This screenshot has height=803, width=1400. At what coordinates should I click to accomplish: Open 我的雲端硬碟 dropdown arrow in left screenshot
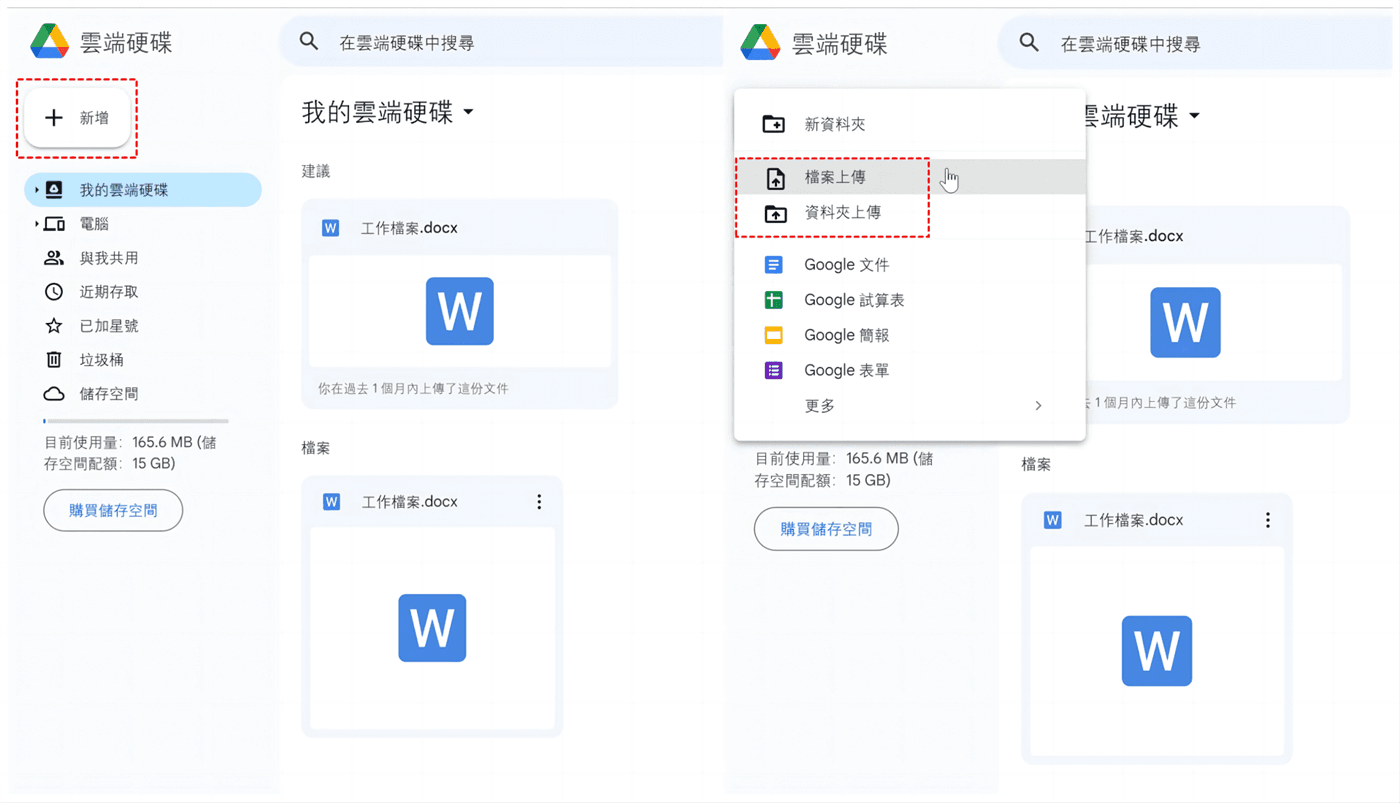click(468, 113)
